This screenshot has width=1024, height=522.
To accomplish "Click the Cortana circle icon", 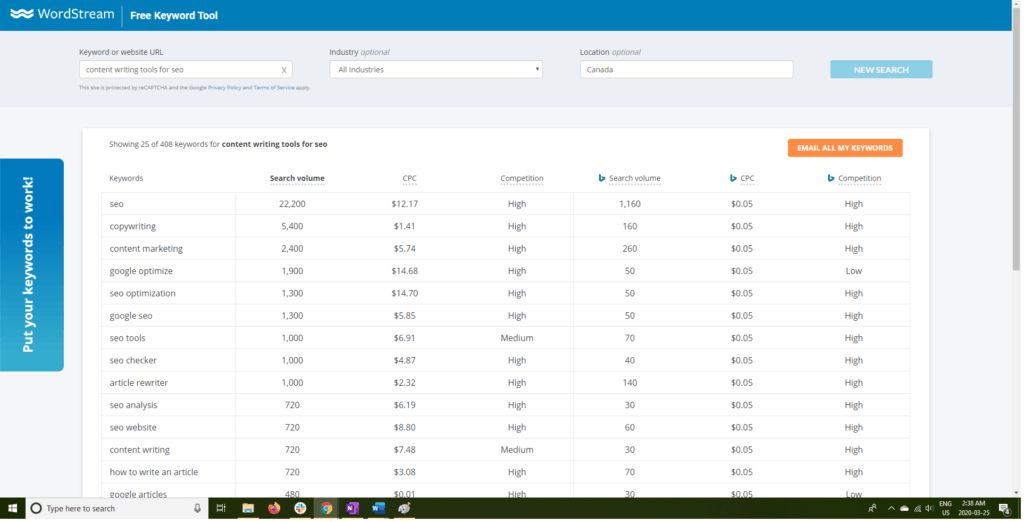I will pos(36,510).
